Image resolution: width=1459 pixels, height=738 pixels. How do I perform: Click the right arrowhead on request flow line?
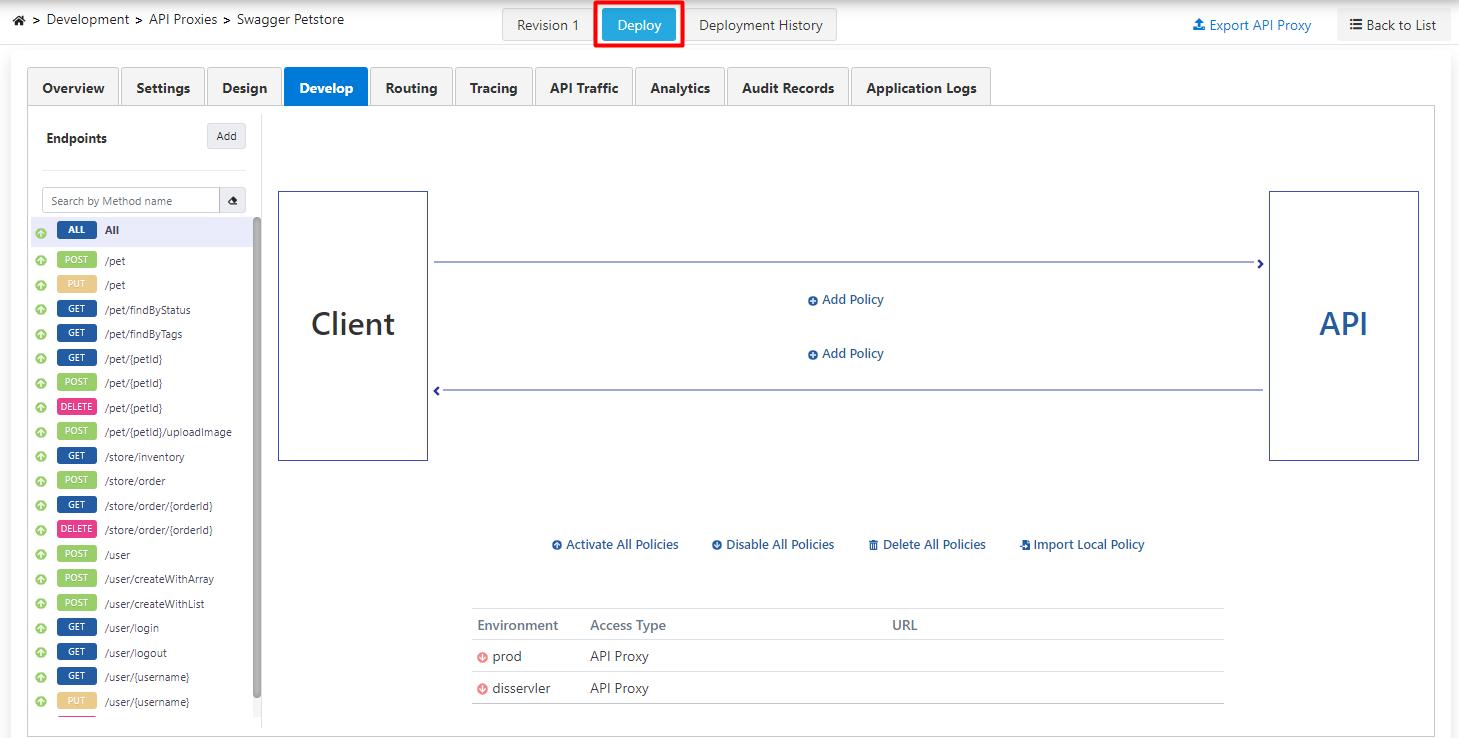1260,264
